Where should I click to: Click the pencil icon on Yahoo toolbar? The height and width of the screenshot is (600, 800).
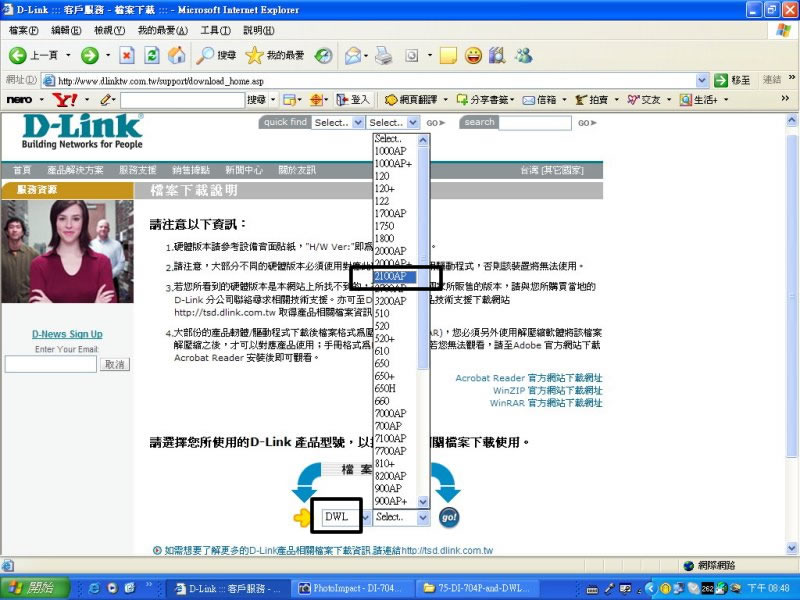coord(106,99)
